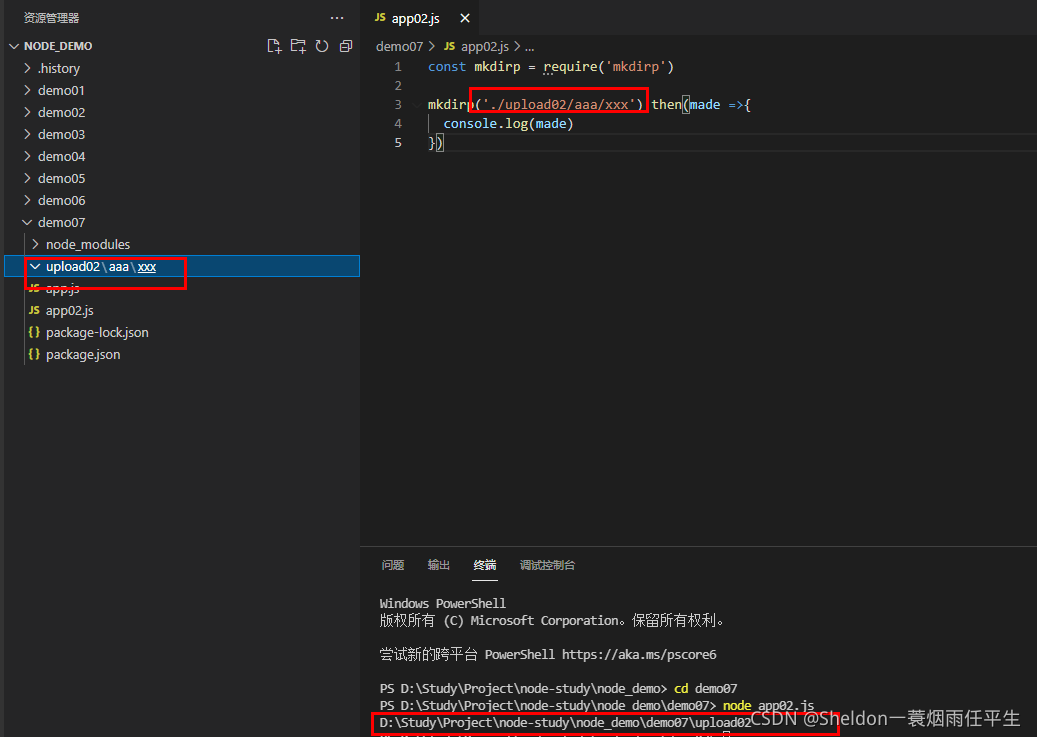This screenshot has width=1037, height=737.
Task: Click the JS icon in the breadcrumb
Action: (450, 46)
